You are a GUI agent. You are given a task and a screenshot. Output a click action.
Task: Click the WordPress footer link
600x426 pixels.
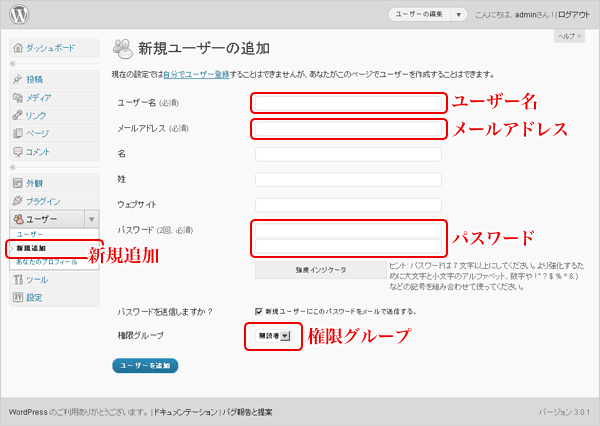pos(28,412)
